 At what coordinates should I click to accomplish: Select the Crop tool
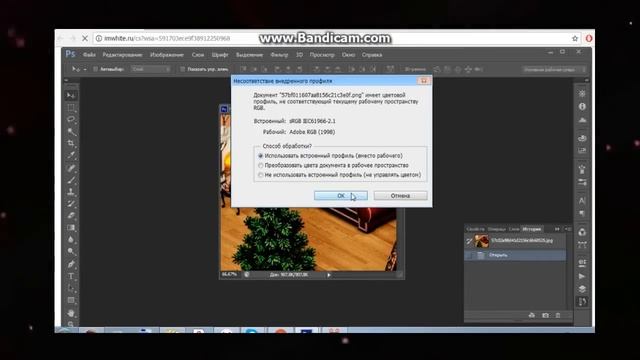coord(71,143)
